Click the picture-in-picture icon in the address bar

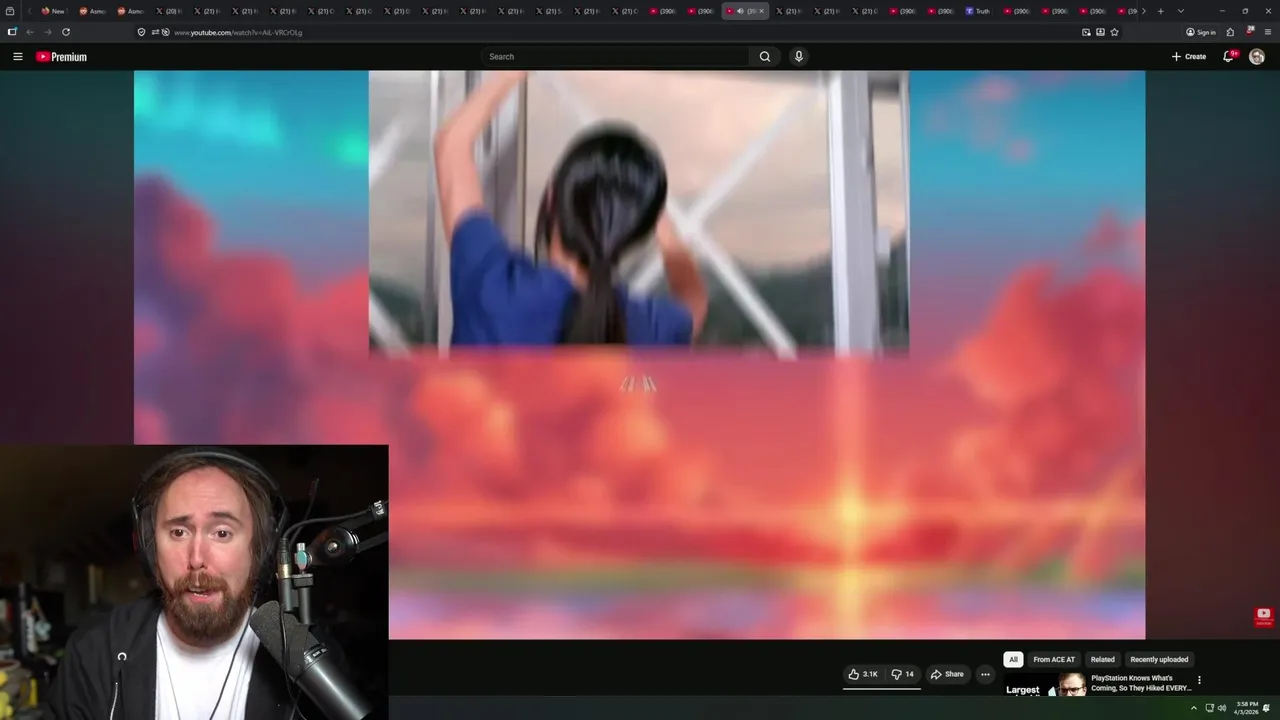(1086, 32)
